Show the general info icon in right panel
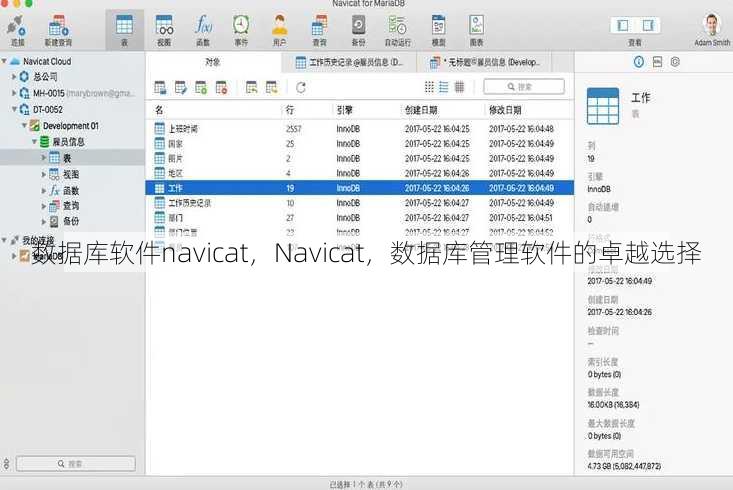Screen dimensions: 733x490 639,62
